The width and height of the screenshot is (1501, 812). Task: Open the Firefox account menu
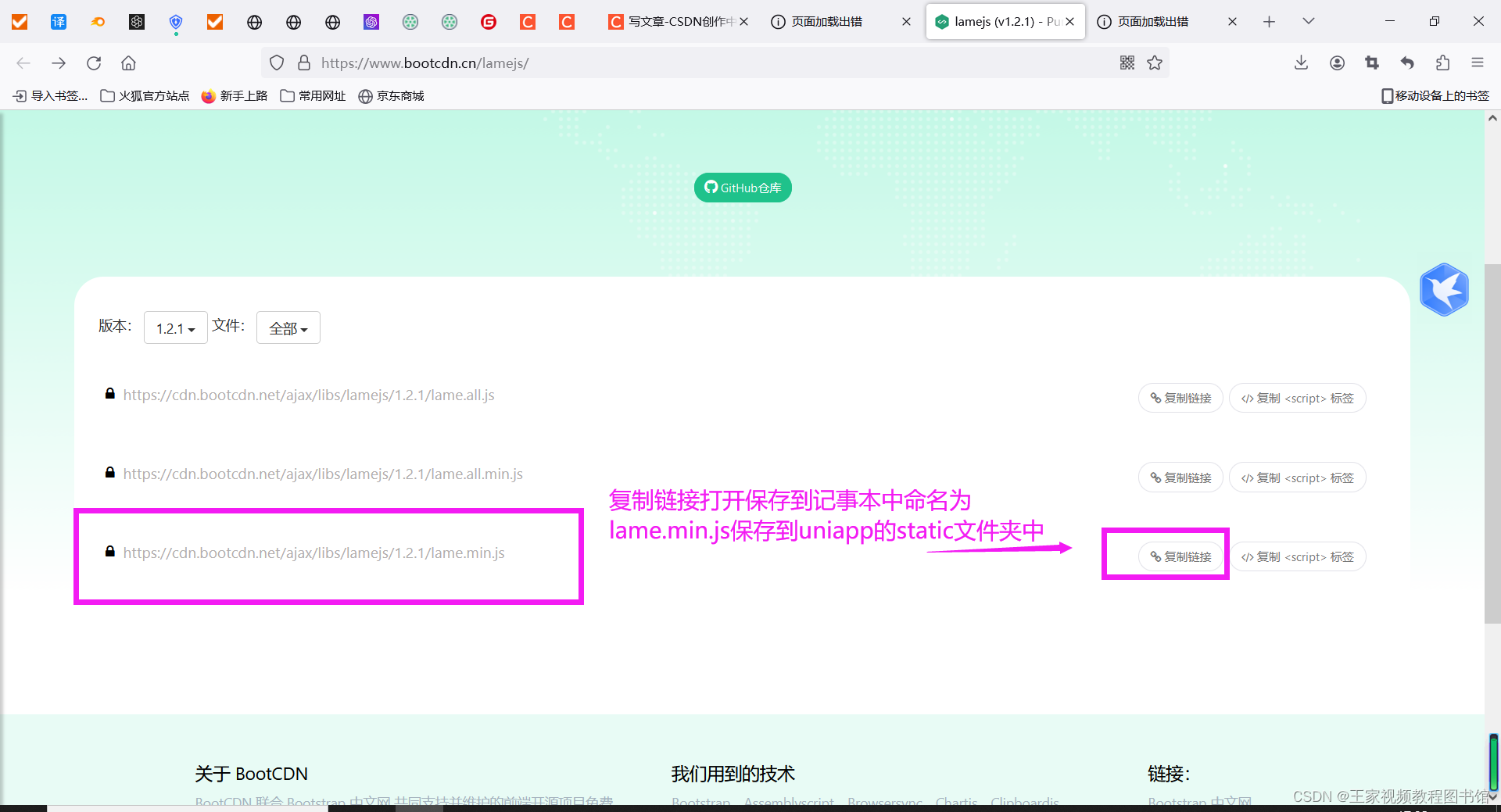[x=1337, y=63]
